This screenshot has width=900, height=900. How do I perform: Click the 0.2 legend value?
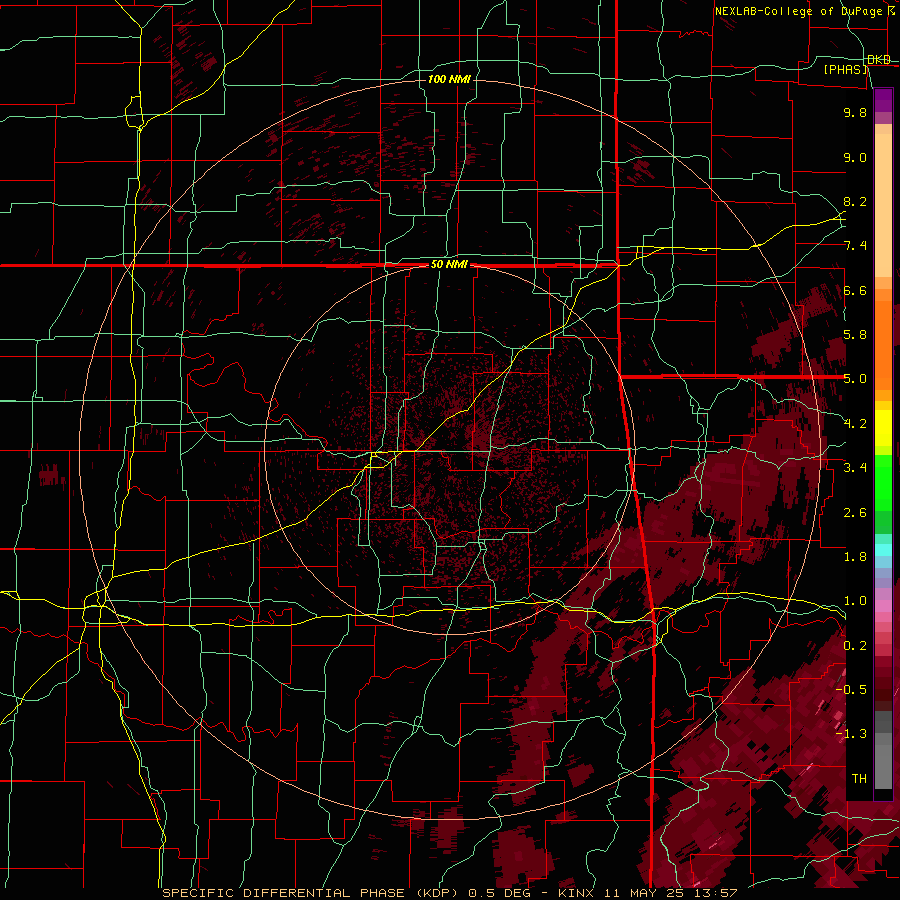[855, 646]
